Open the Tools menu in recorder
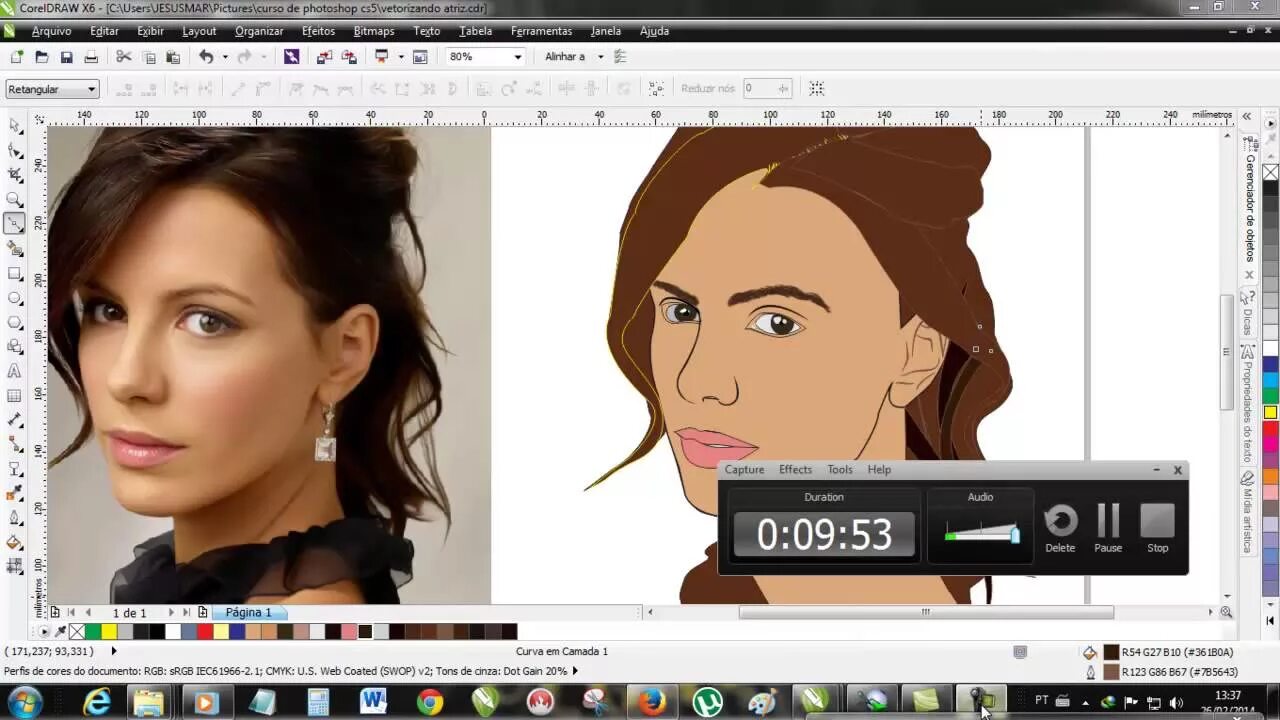 pyautogui.click(x=840, y=469)
